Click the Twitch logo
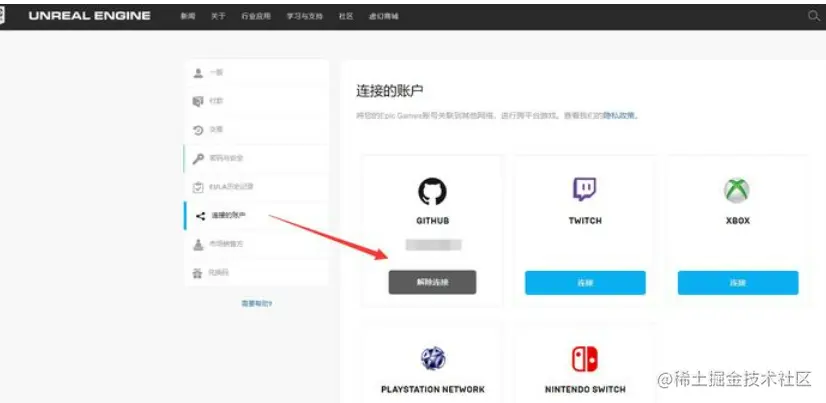 pyautogui.click(x=585, y=190)
